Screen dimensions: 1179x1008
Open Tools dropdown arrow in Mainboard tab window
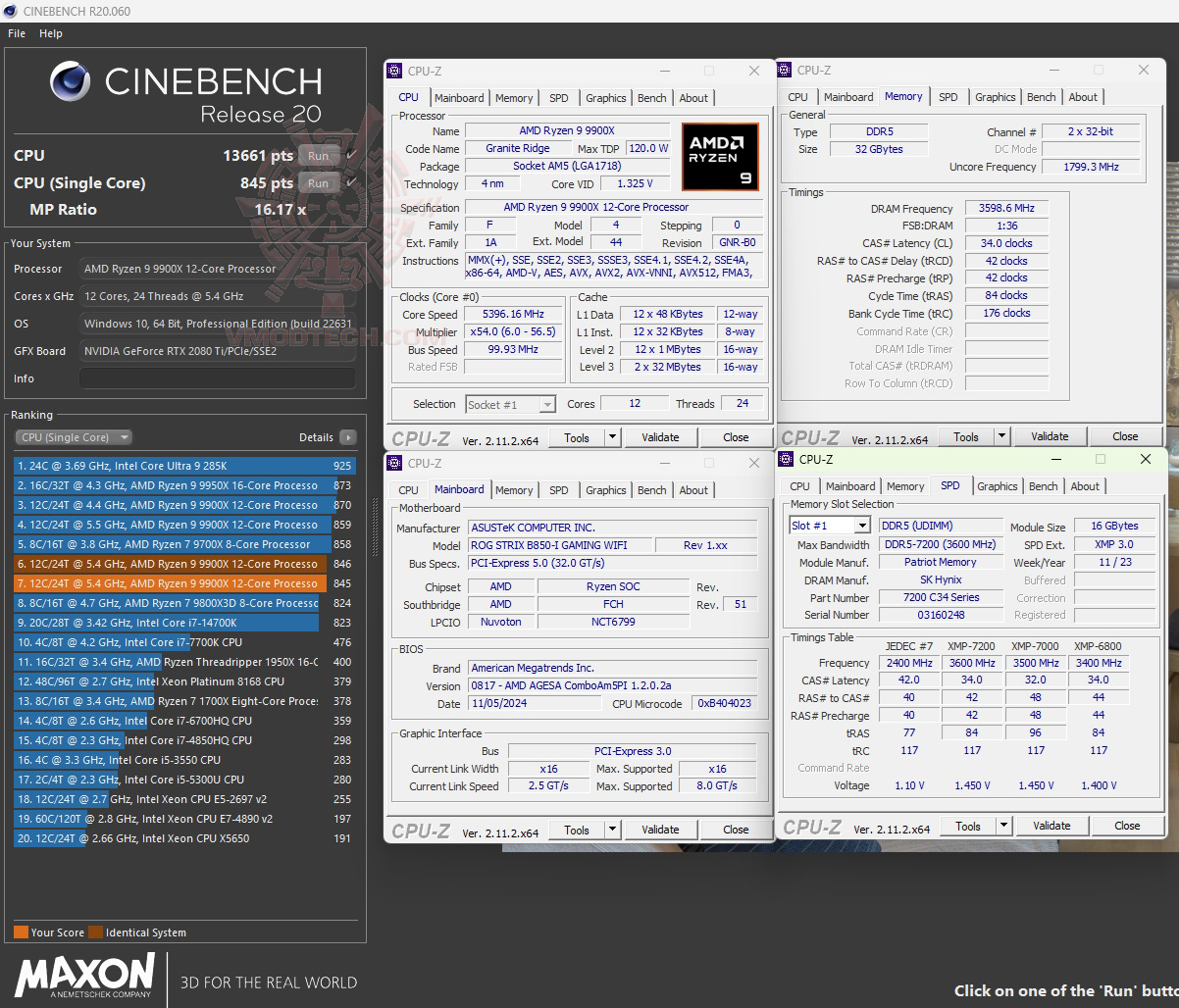pos(613,830)
